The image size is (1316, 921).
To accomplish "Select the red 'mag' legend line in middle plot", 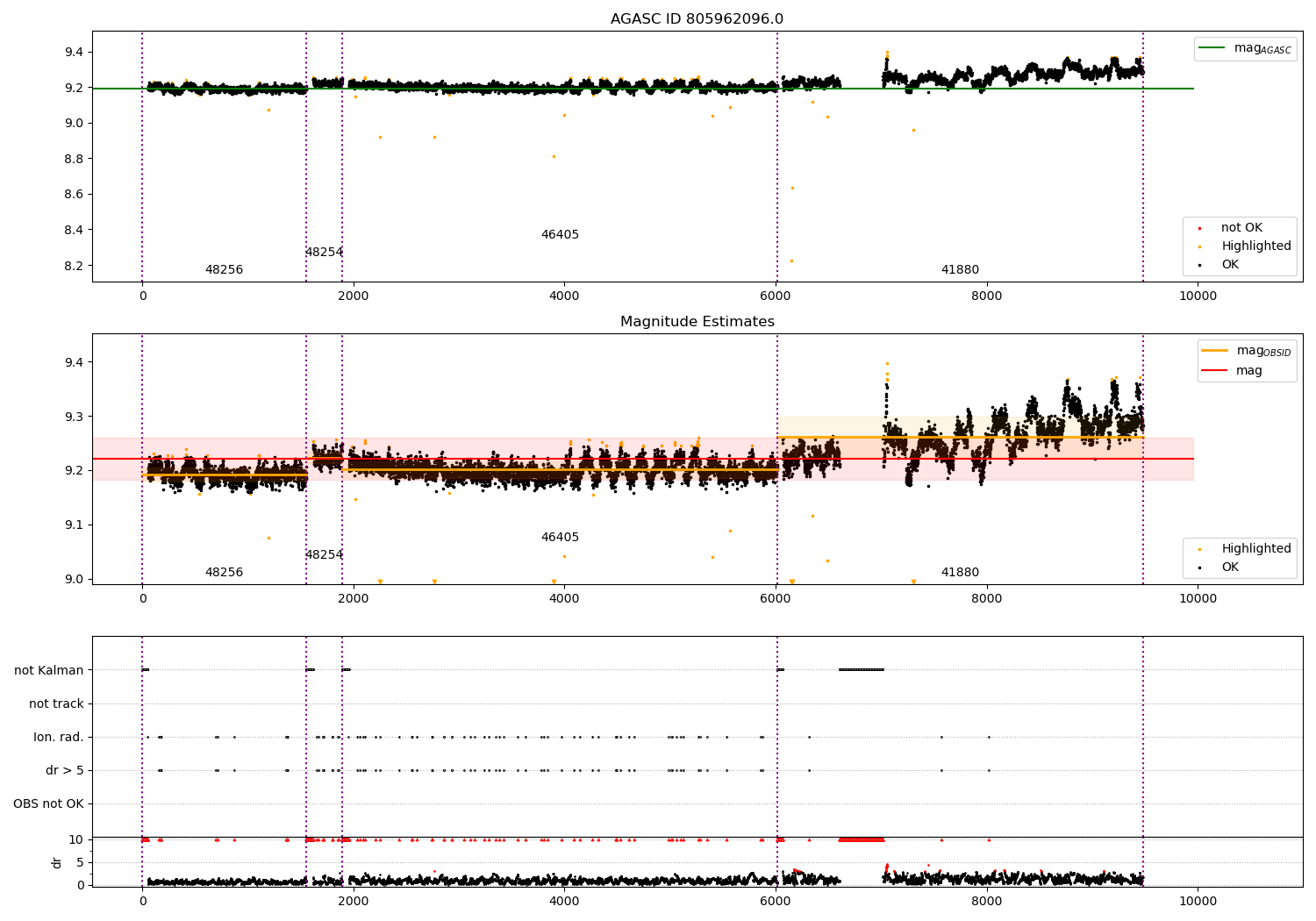I will (x=1215, y=370).
